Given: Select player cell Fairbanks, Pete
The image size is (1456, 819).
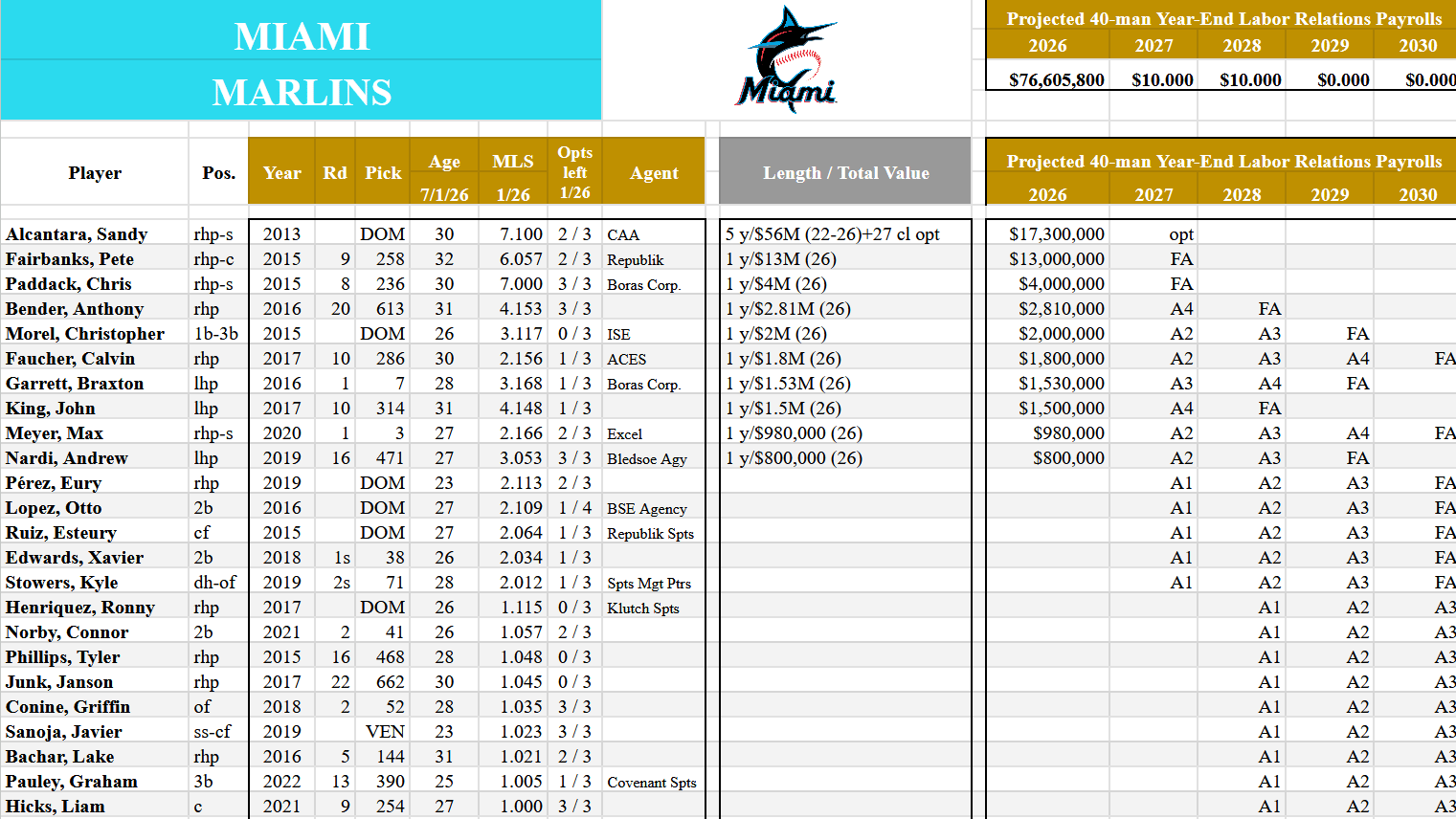Looking at the screenshot, I should [x=95, y=258].
